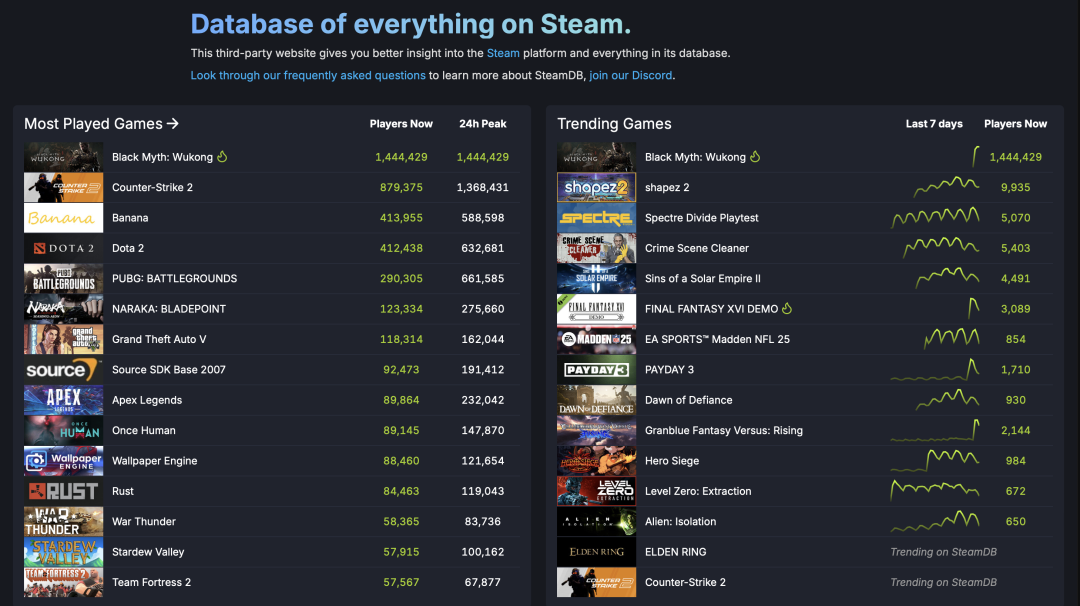The height and width of the screenshot is (606, 1080).
Task: Click the Level Zero: Extraction thumbnail
Action: 596,491
